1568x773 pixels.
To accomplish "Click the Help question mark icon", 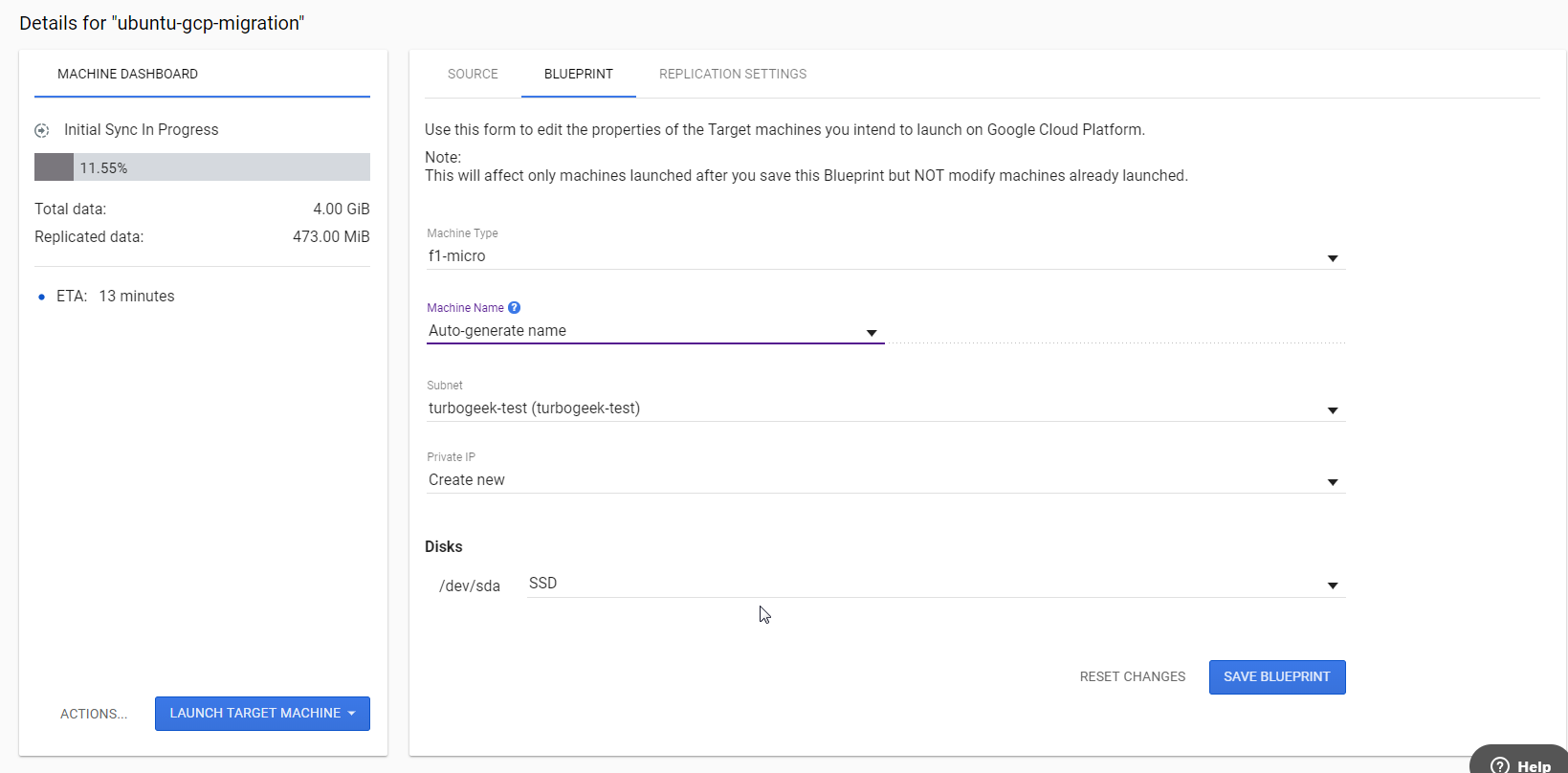I will coord(1500,765).
